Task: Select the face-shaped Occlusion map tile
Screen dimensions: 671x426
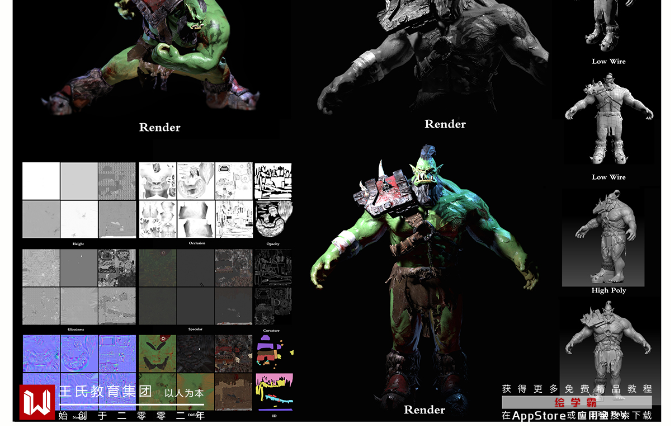Action: [x=157, y=181]
